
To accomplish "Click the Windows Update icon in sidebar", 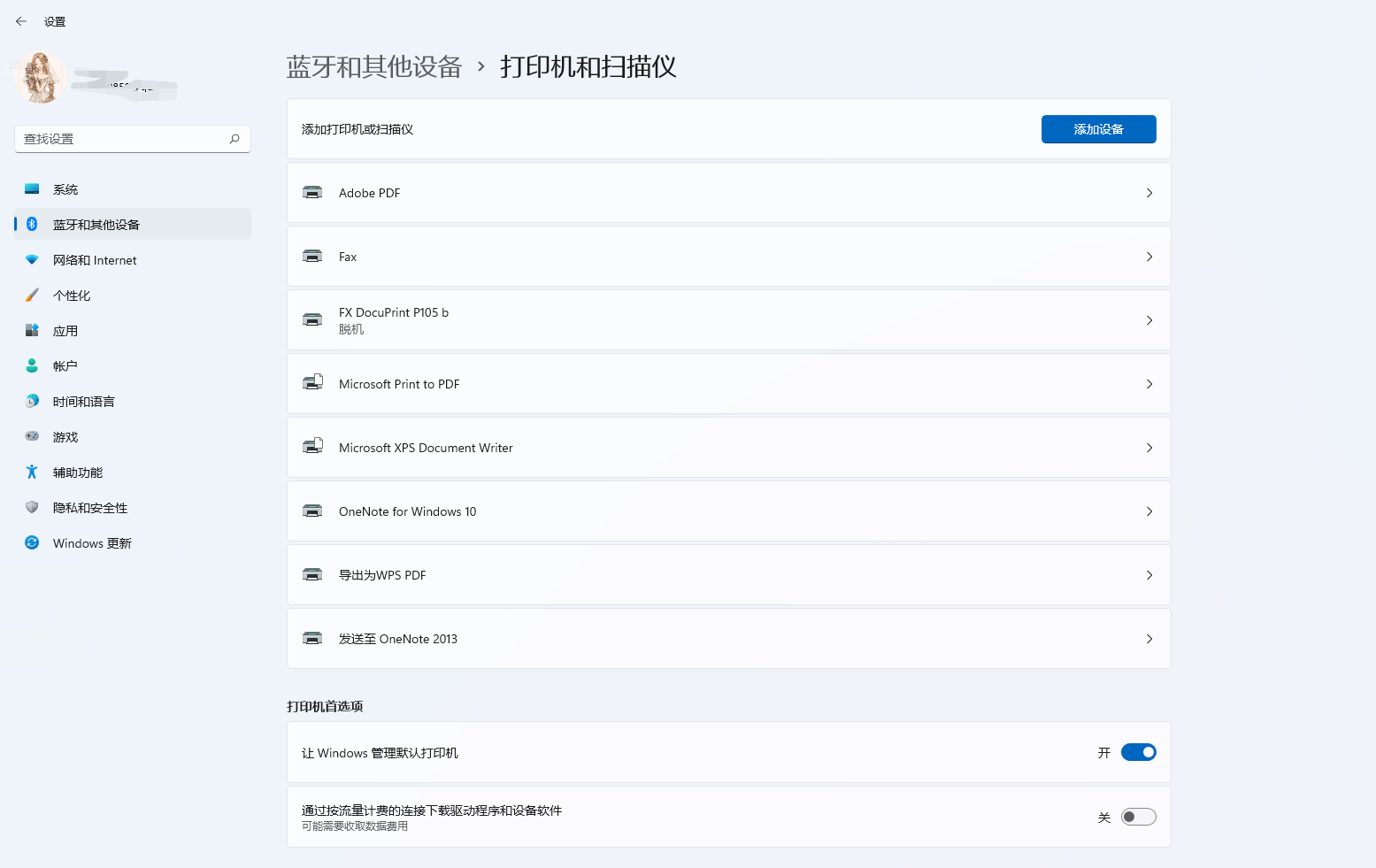I will pyautogui.click(x=32, y=542).
